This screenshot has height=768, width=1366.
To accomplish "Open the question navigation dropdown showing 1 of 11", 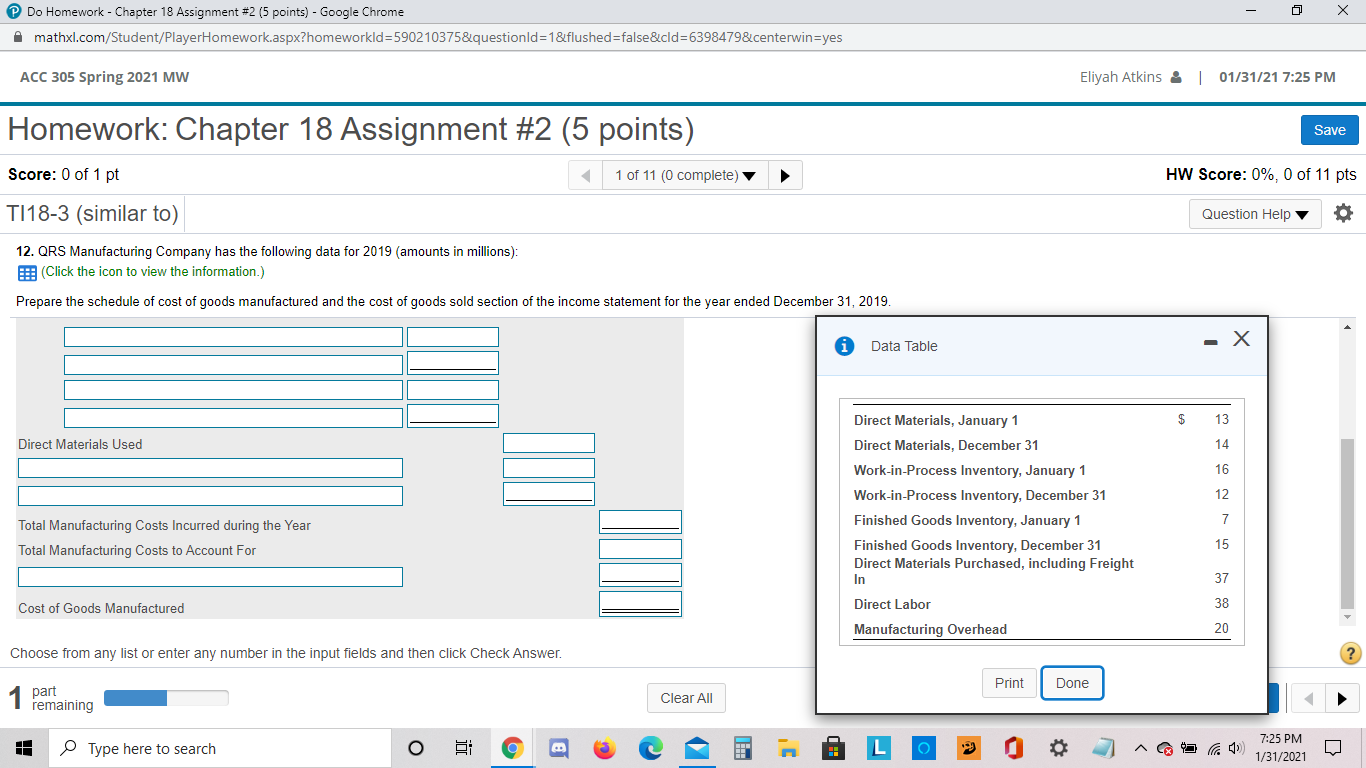I will (x=684, y=174).
